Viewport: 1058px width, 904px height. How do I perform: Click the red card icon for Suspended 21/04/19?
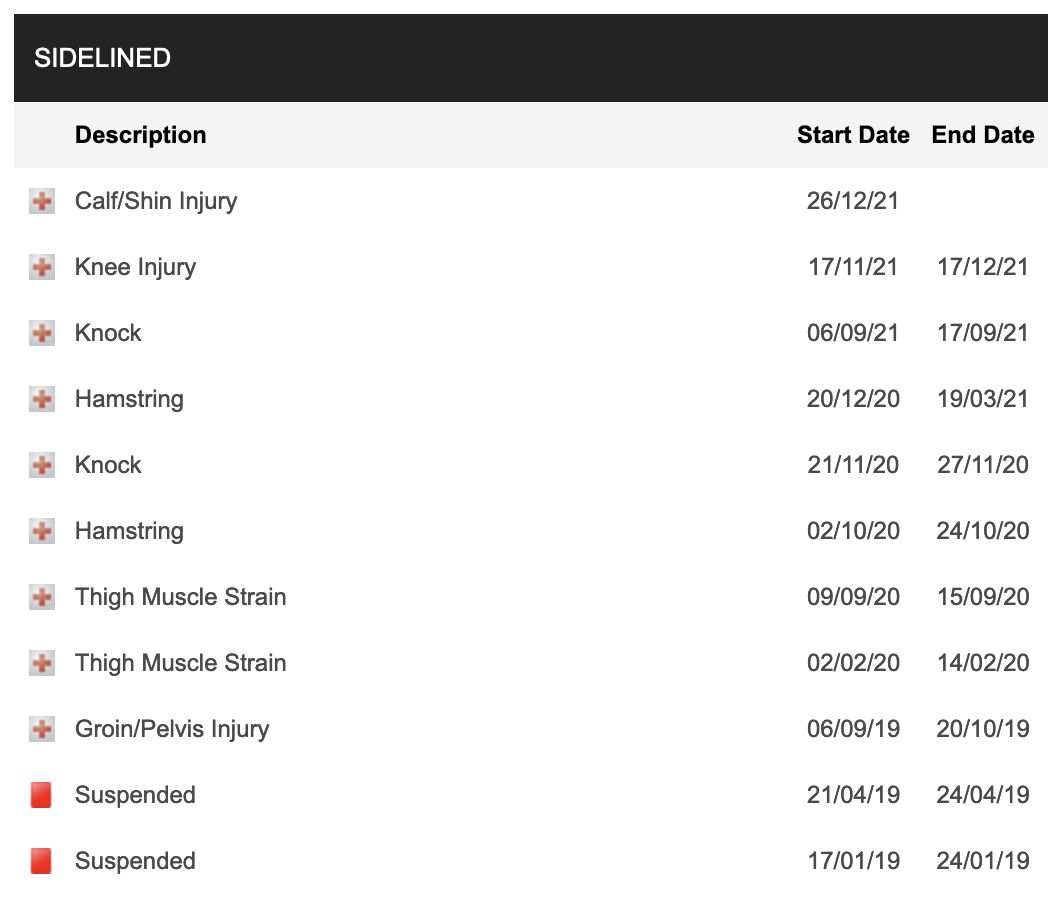click(41, 795)
